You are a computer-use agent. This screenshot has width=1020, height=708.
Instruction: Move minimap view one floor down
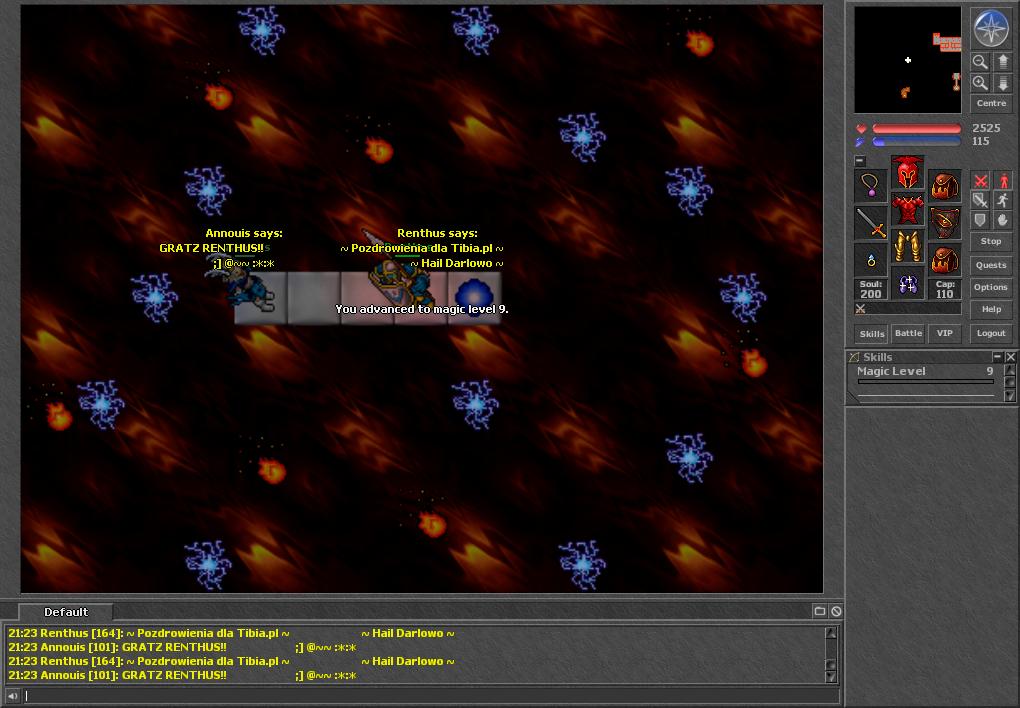pos(1002,83)
